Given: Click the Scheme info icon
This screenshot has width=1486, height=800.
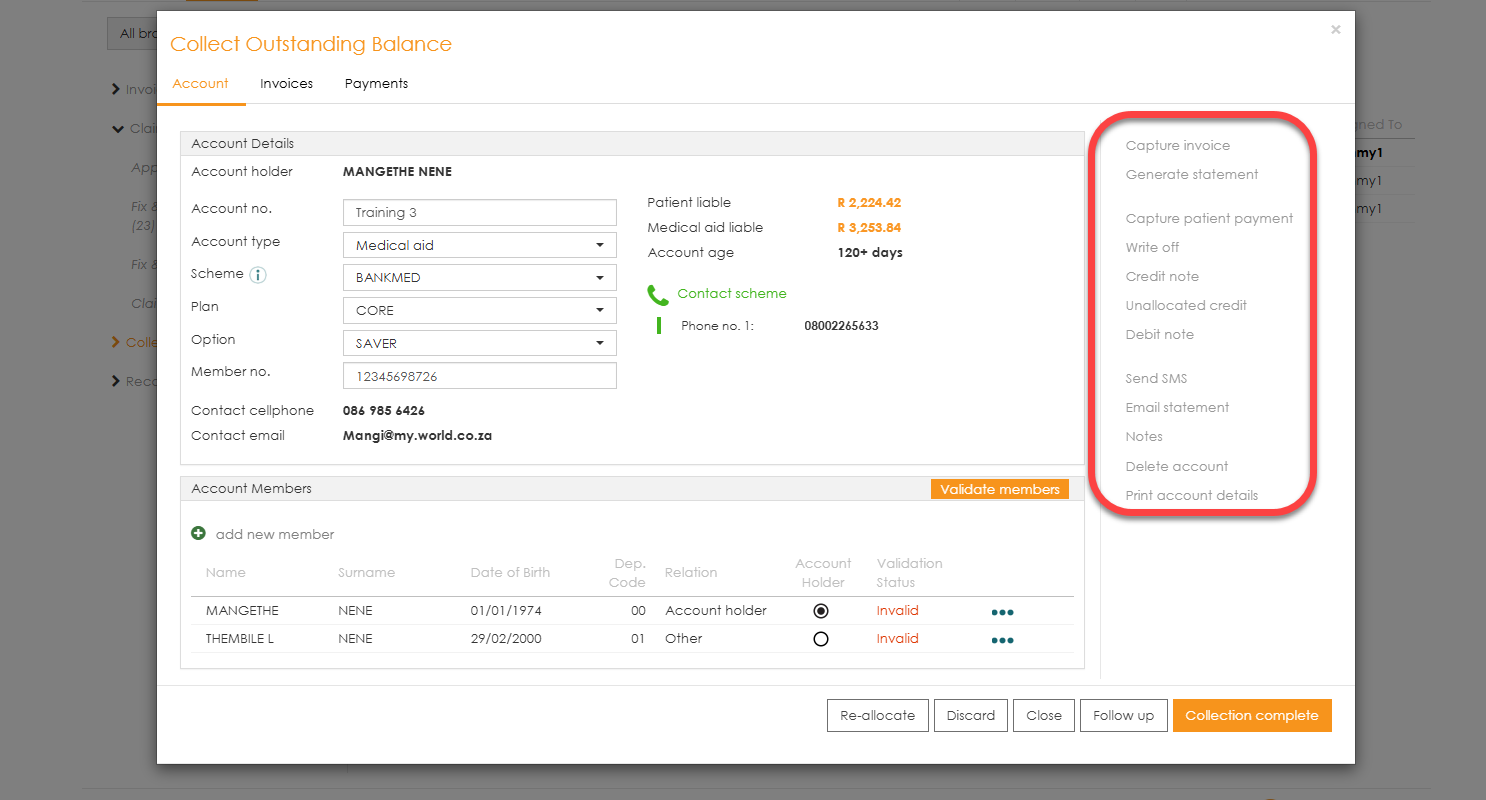Looking at the screenshot, I should pos(257,275).
